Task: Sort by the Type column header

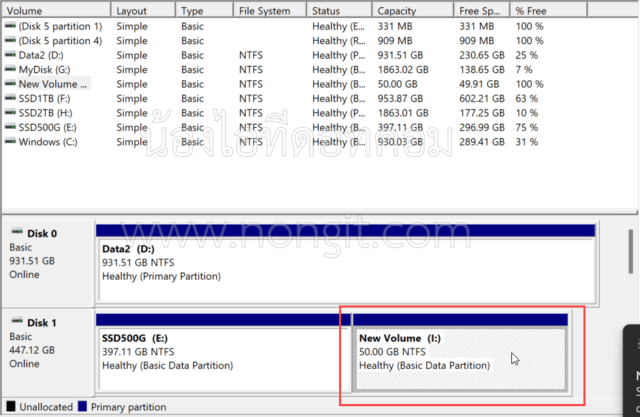Action: pyautogui.click(x=204, y=11)
